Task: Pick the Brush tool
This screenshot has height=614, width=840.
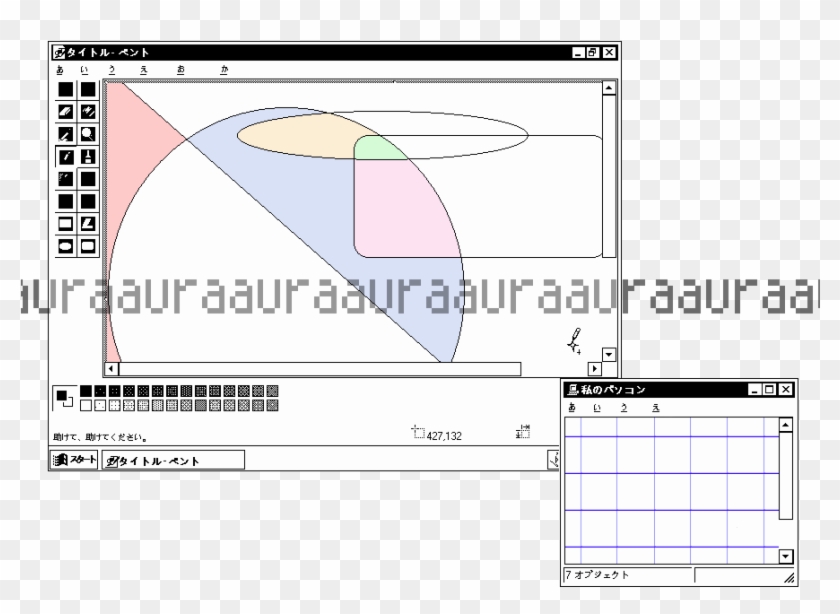Action: pos(88,156)
